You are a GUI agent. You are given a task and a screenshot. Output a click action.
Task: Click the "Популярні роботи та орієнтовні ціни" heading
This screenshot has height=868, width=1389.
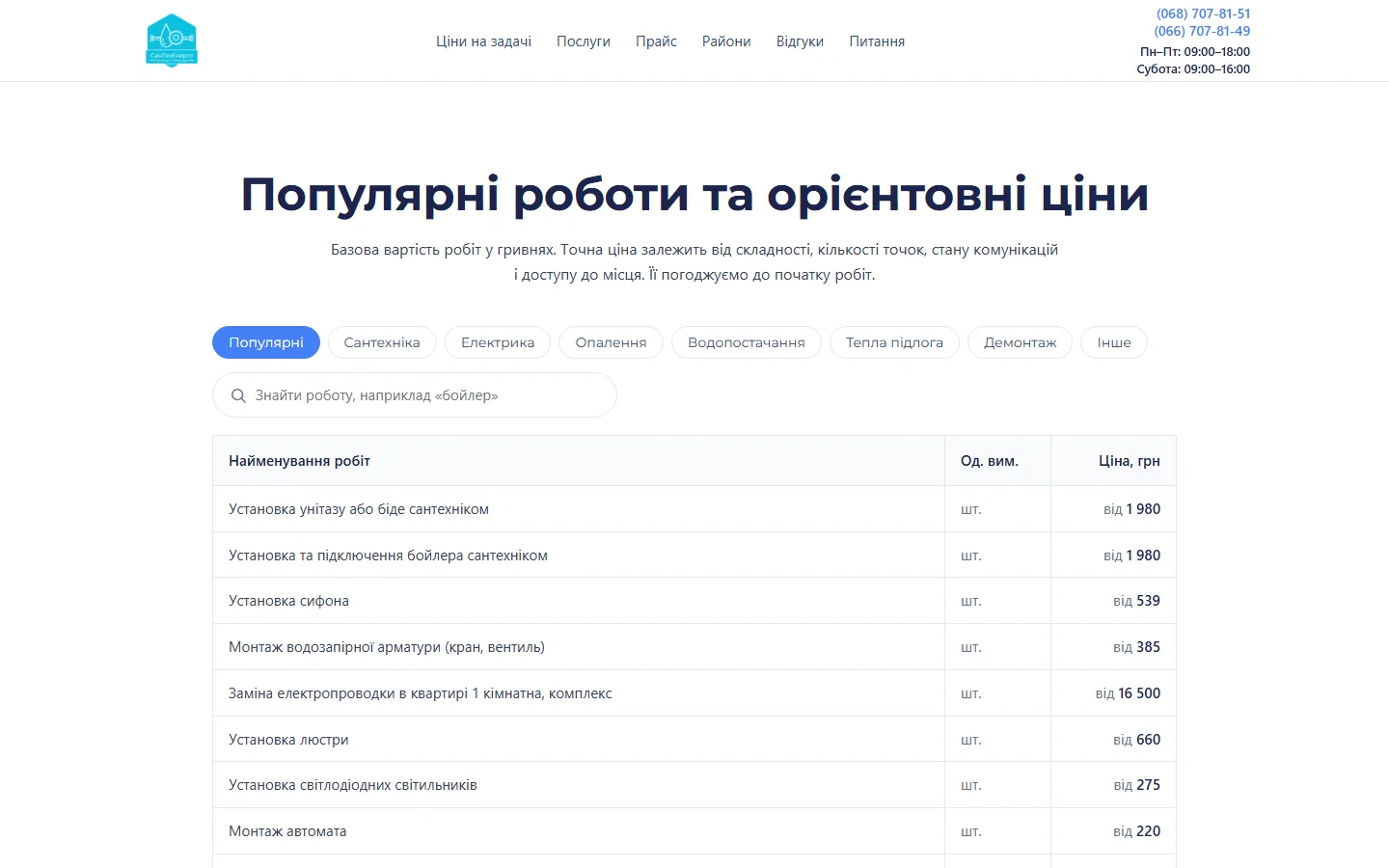tap(694, 194)
